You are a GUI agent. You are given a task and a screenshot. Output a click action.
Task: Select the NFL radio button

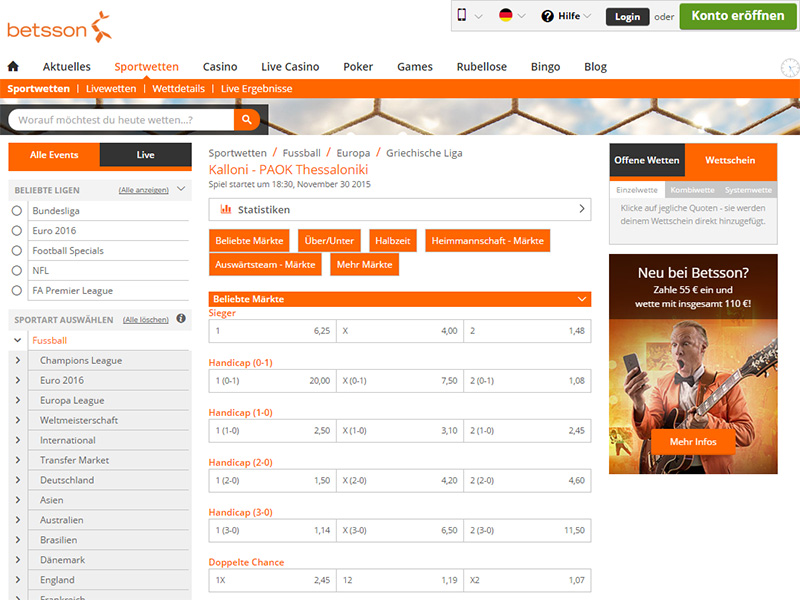click(x=17, y=270)
